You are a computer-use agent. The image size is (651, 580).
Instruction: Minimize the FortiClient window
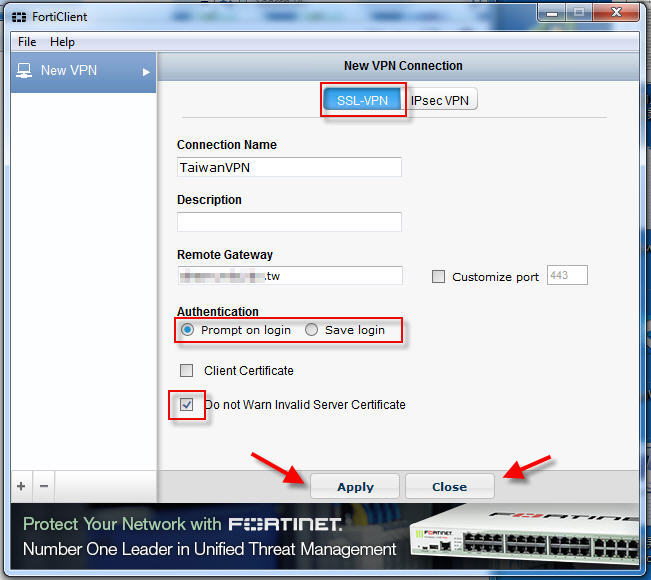tap(551, 13)
